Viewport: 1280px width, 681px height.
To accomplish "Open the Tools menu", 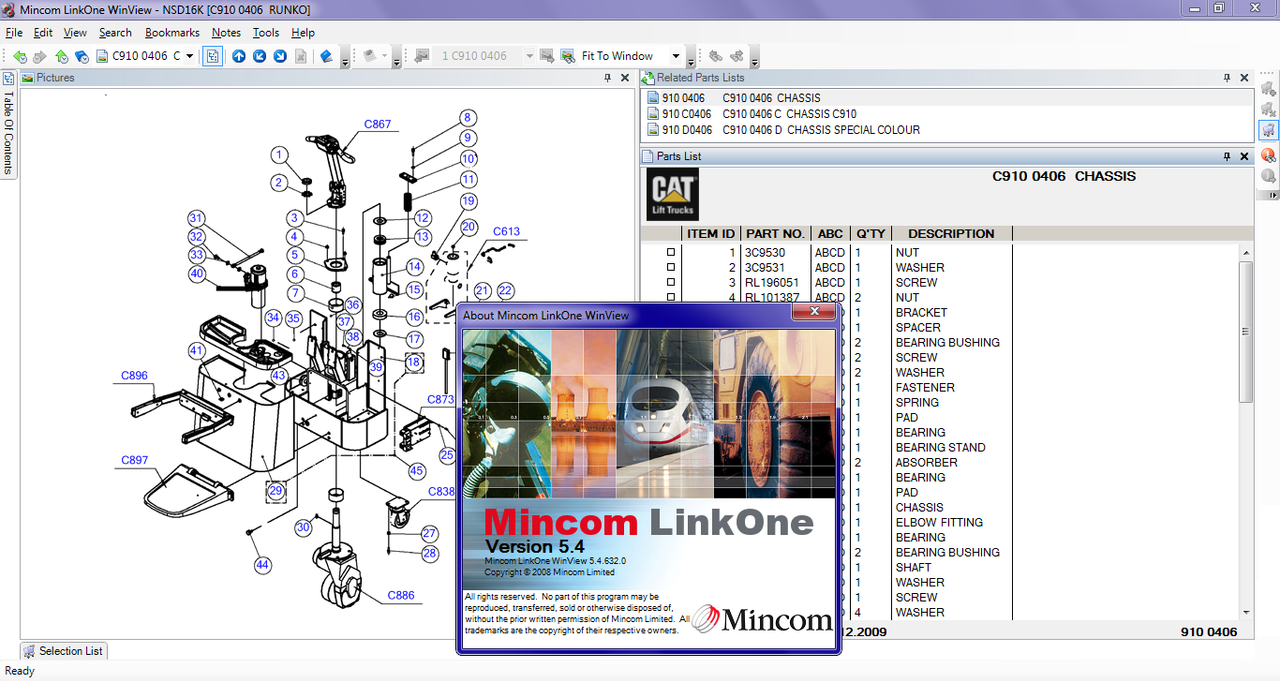I will [266, 33].
